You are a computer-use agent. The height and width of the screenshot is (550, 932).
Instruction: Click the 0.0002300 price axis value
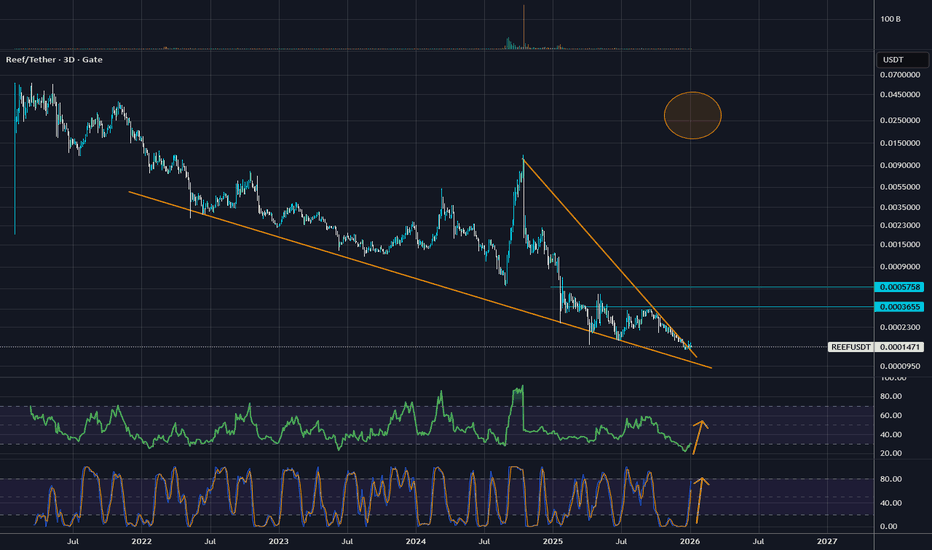pos(900,327)
